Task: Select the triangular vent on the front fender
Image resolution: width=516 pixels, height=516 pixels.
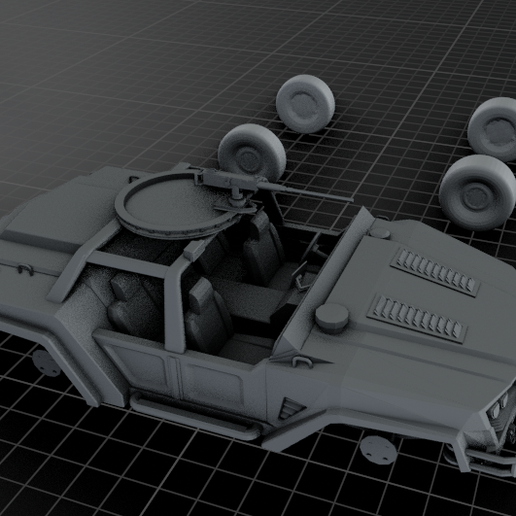Action: click(x=292, y=408)
